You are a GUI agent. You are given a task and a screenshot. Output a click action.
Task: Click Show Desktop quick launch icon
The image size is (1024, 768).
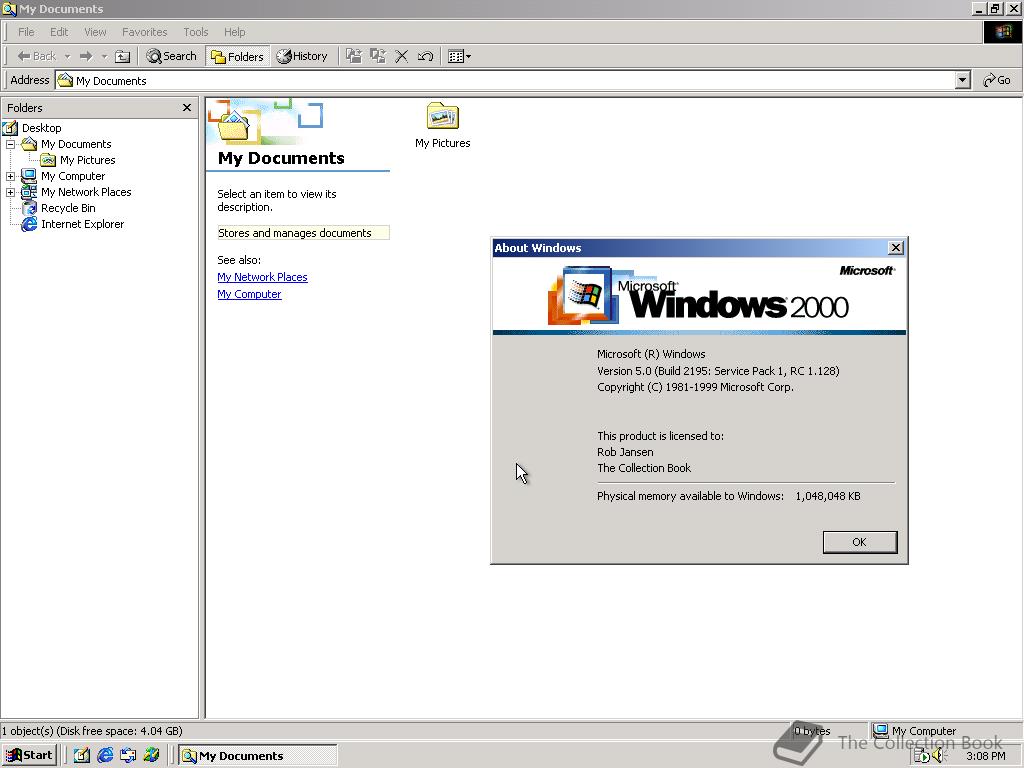click(x=82, y=756)
